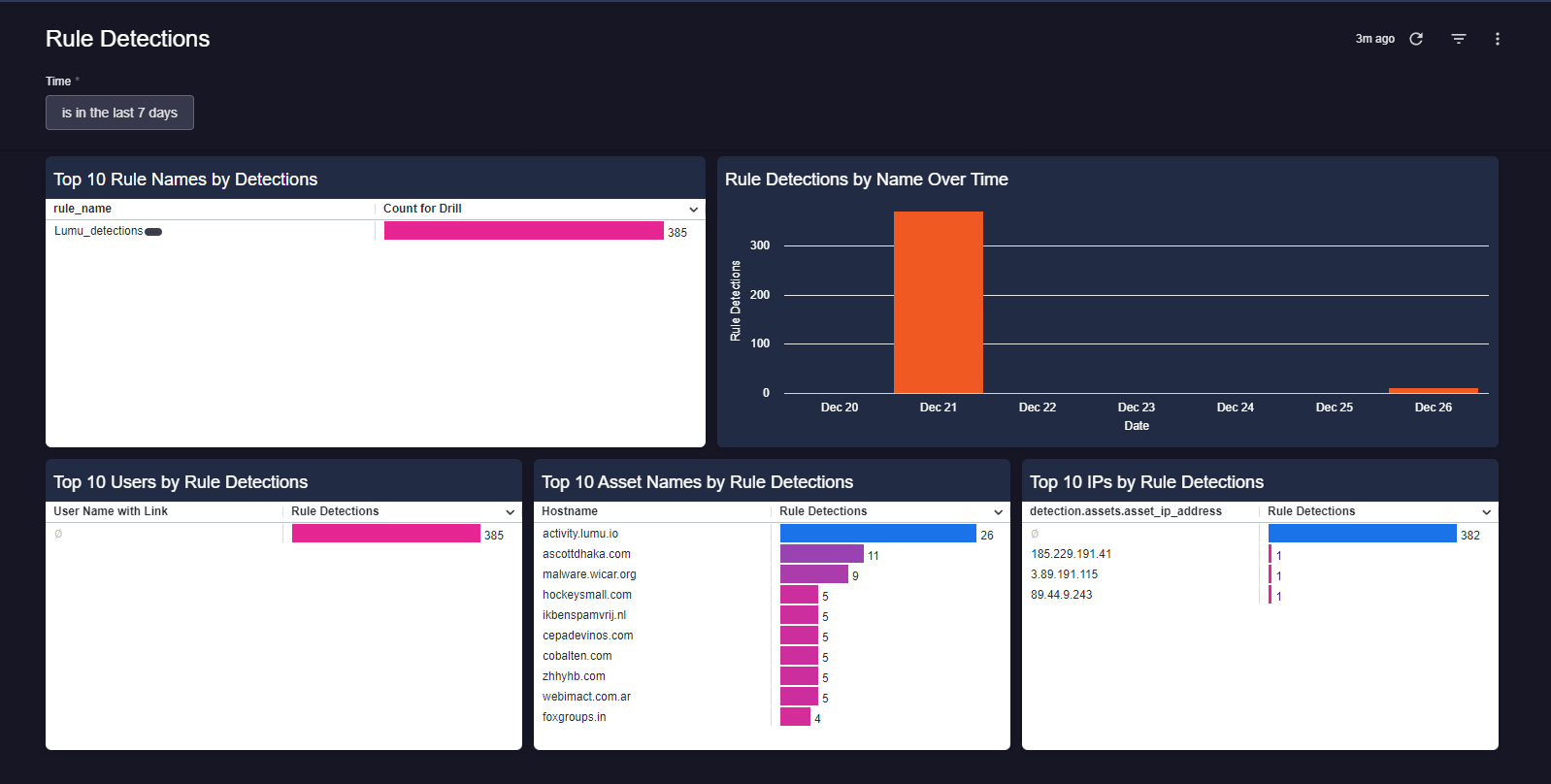
Task: Open the dashboard filters icon
Action: click(x=1458, y=39)
